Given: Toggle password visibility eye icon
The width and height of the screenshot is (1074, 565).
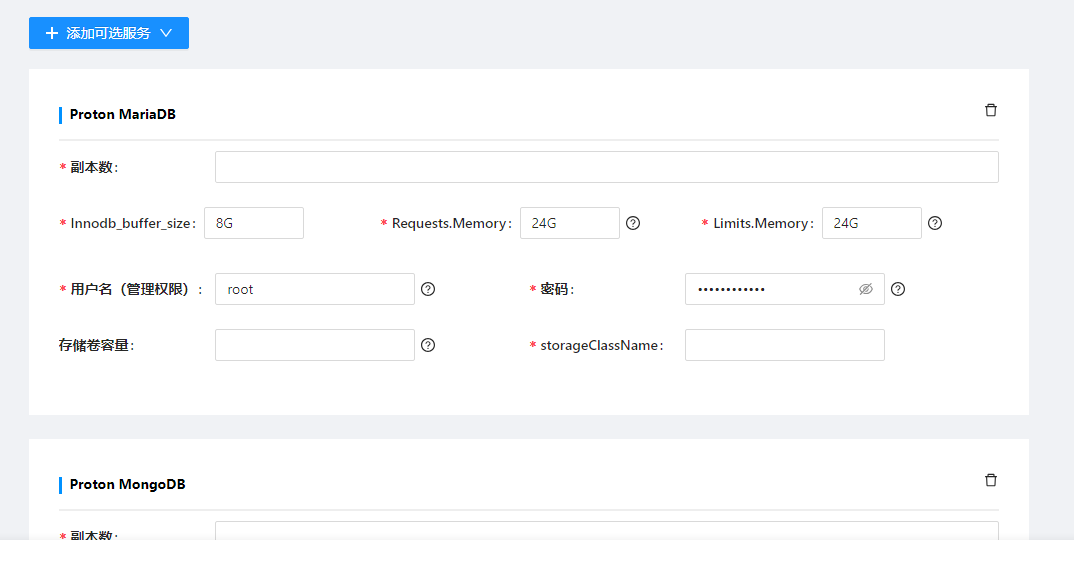Looking at the screenshot, I should pos(866,289).
